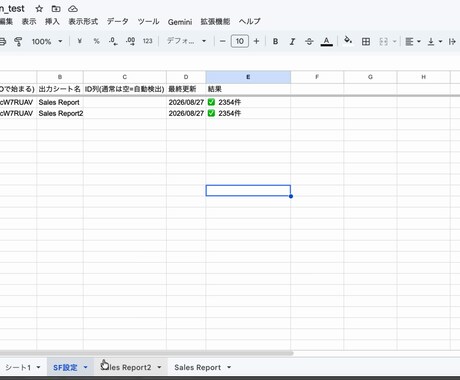Check the cloud save status icon
The image size is (460, 380).
click(x=73, y=9)
